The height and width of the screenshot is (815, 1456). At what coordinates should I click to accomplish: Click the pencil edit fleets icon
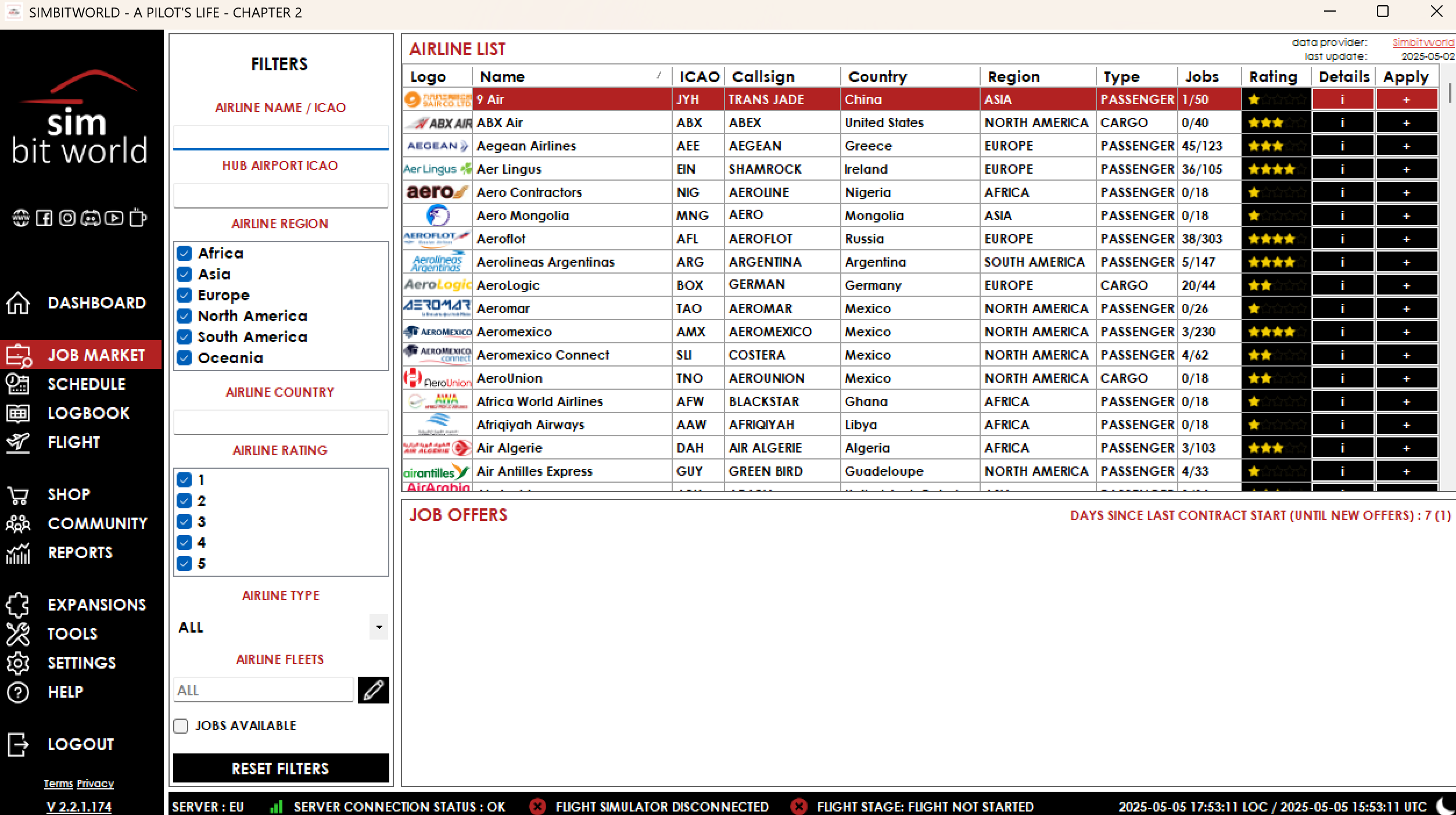[373, 690]
